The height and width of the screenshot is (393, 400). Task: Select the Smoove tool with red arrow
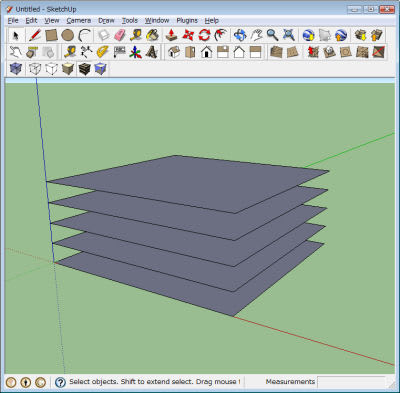click(x=313, y=52)
